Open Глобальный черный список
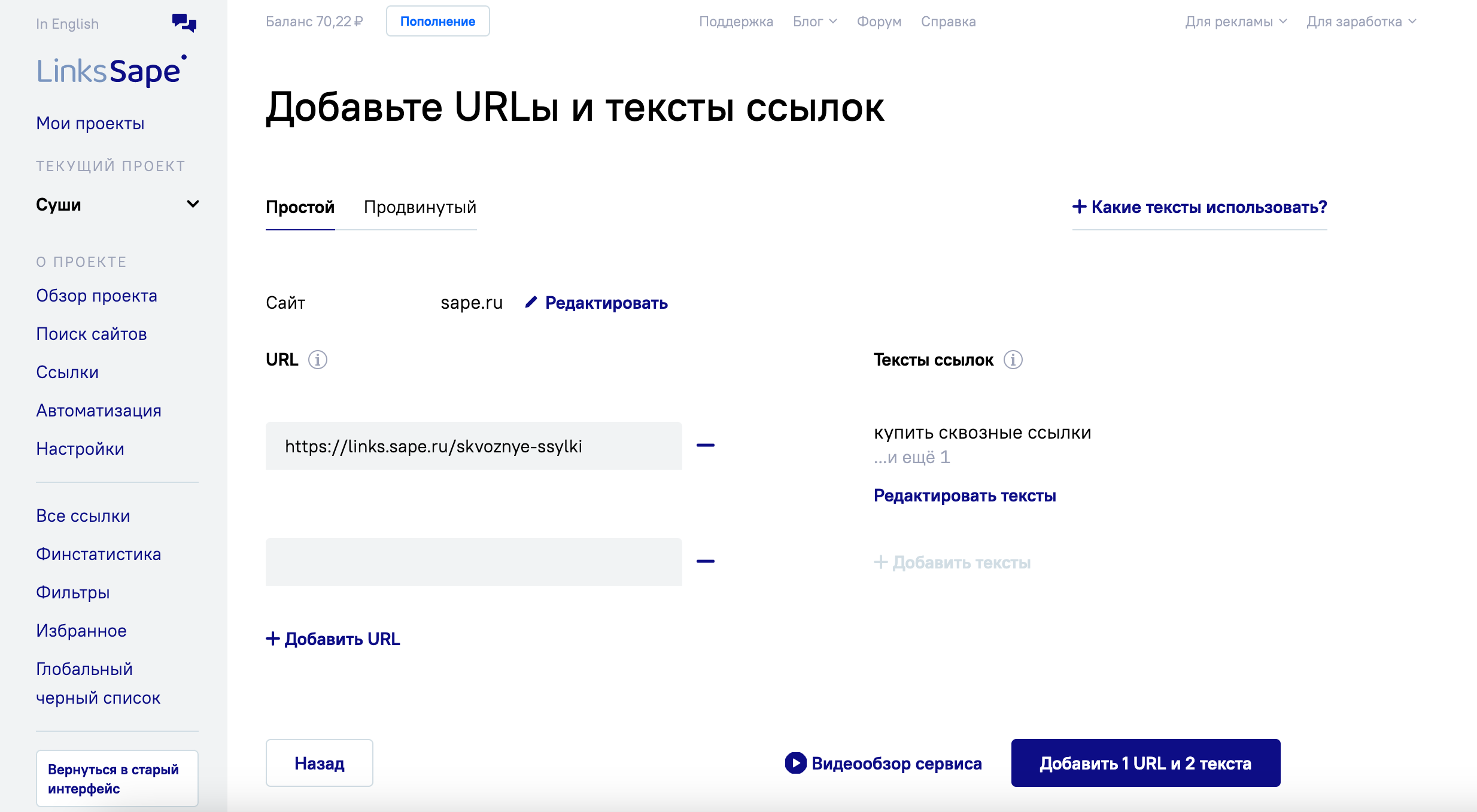Screen dimensions: 1477x812 [98, 683]
